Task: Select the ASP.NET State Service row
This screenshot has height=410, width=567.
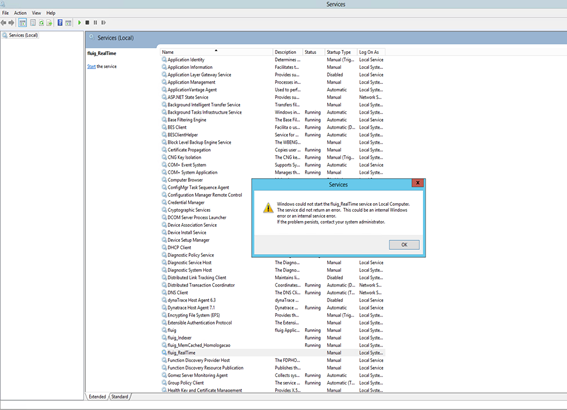Action: click(x=273, y=97)
